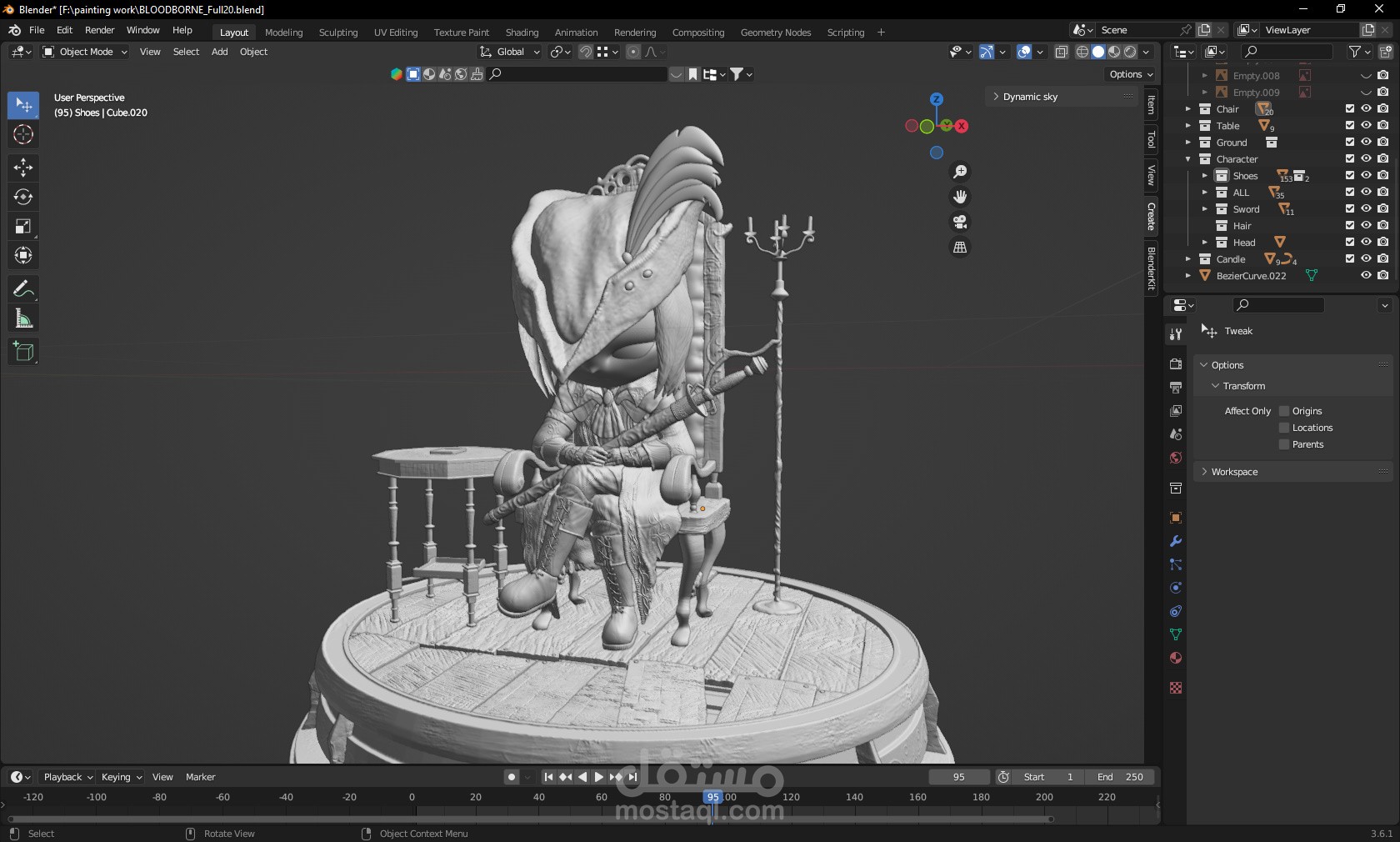Switch perspective/orthographic grid icon
Viewport: 1400px width, 842px height.
(960, 247)
